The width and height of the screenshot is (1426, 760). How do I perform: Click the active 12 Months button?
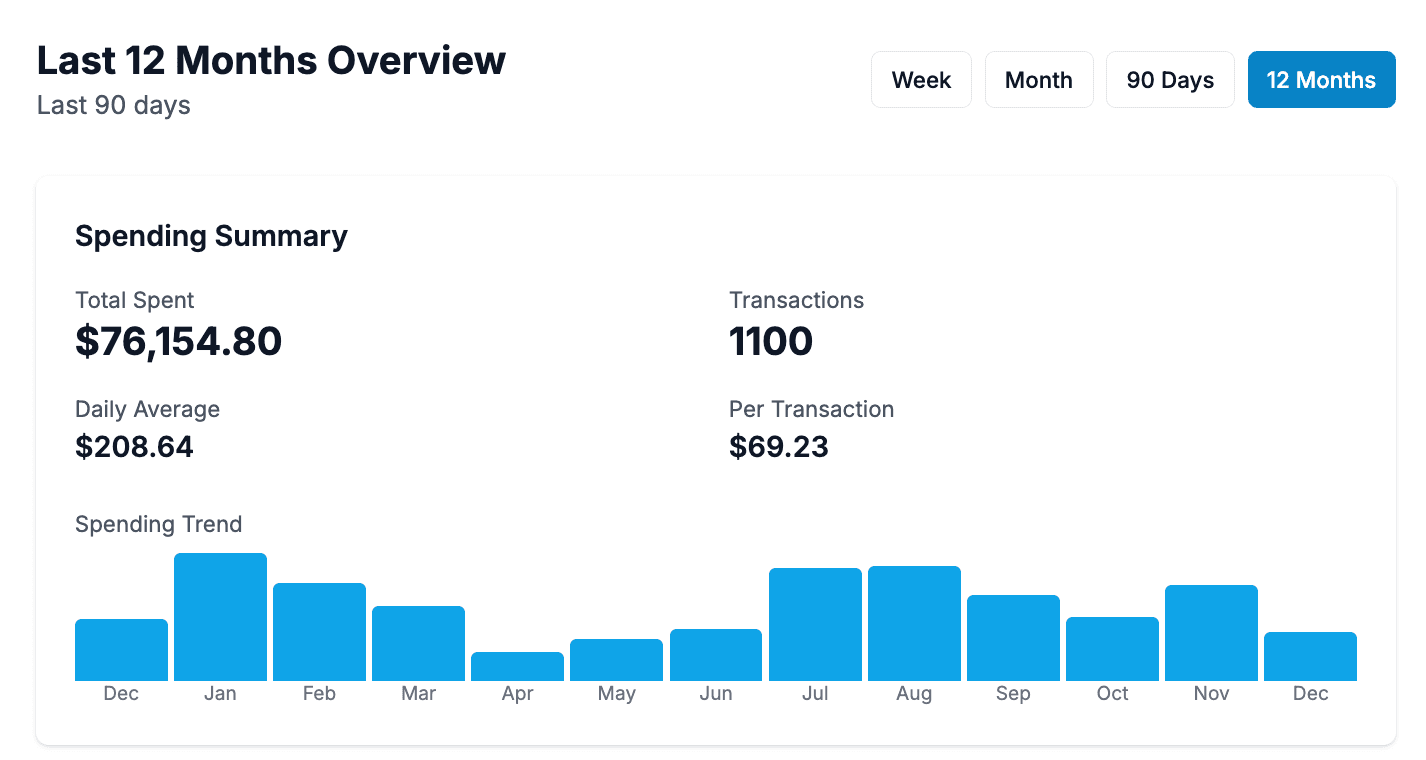(1321, 80)
